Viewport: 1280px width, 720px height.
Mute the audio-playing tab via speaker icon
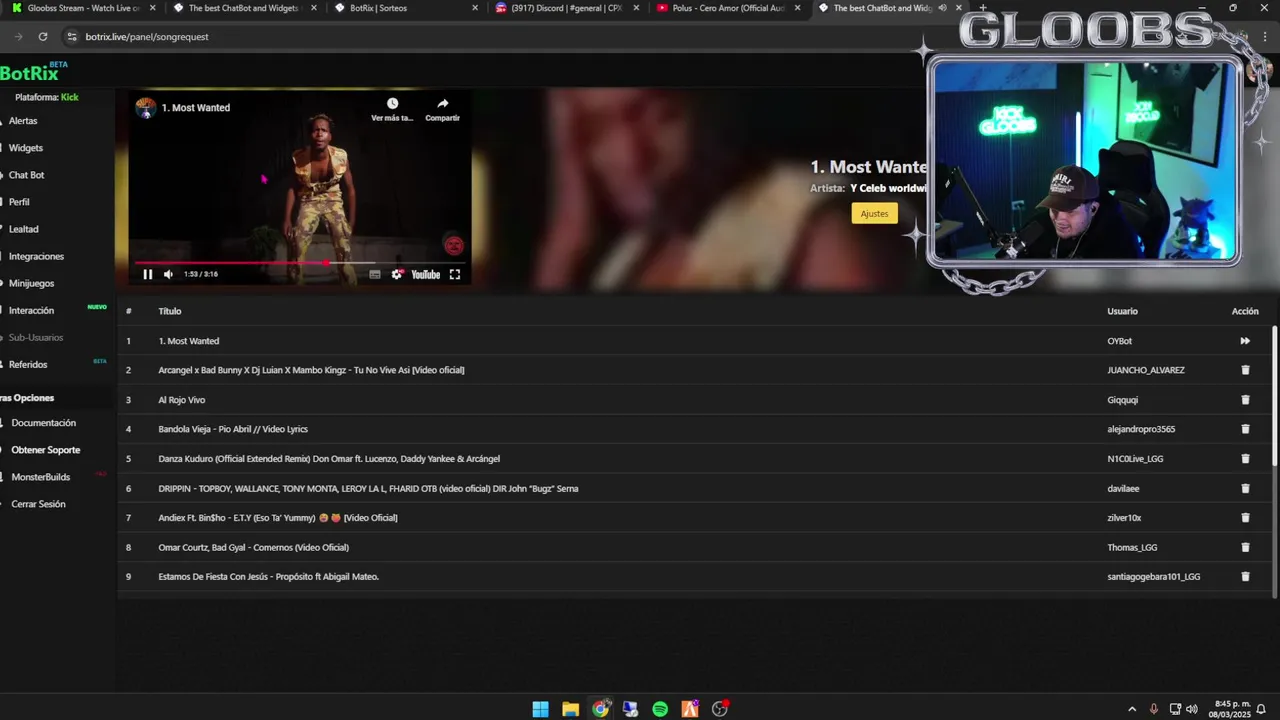942,8
